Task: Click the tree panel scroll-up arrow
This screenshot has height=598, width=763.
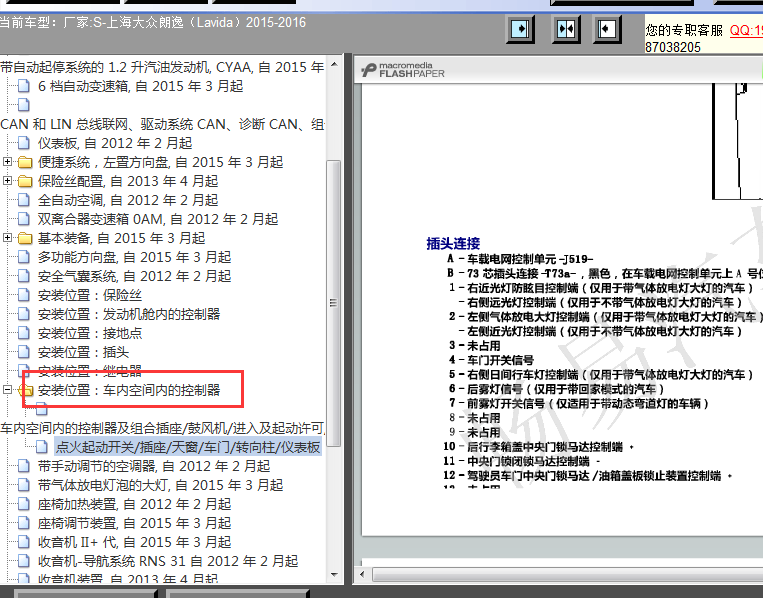Action: pyautogui.click(x=334, y=64)
